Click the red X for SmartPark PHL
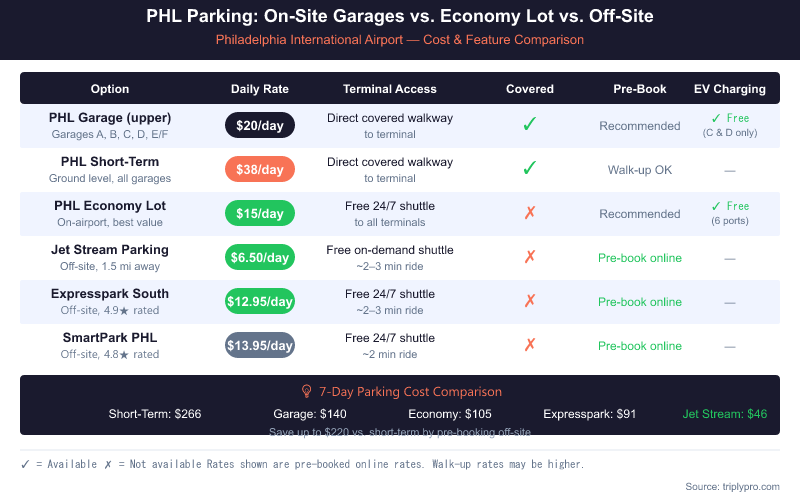Image resolution: width=800 pixels, height=500 pixels. pos(530,345)
